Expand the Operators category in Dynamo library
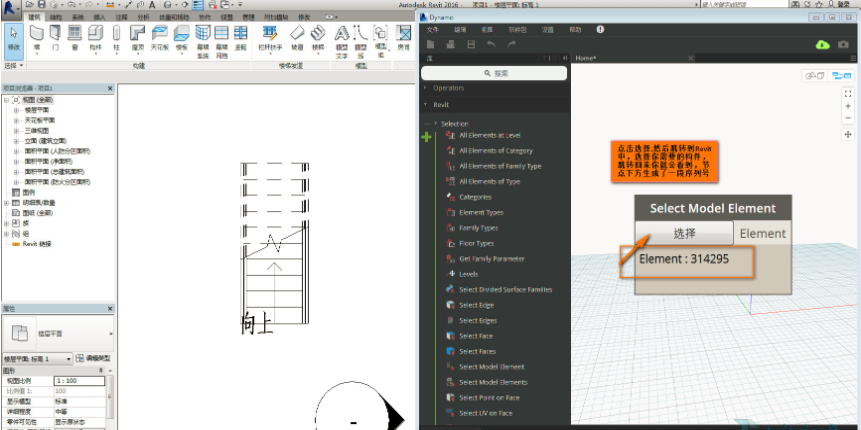The width and height of the screenshot is (861, 430). tap(425, 88)
